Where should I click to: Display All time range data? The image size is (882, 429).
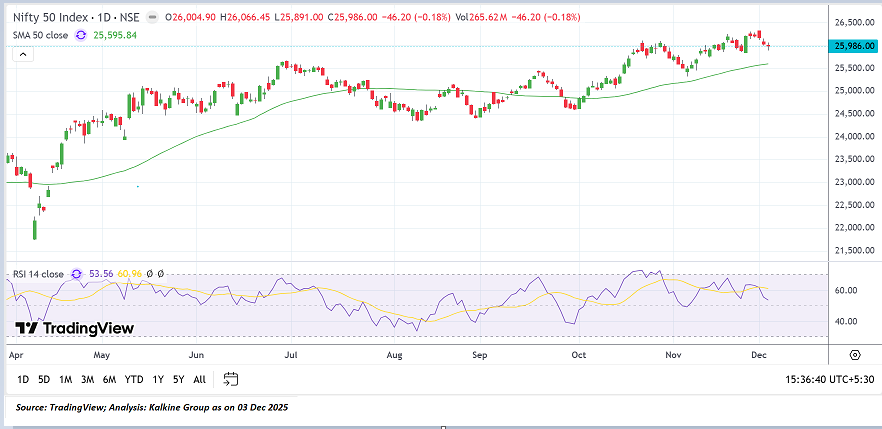(199, 379)
